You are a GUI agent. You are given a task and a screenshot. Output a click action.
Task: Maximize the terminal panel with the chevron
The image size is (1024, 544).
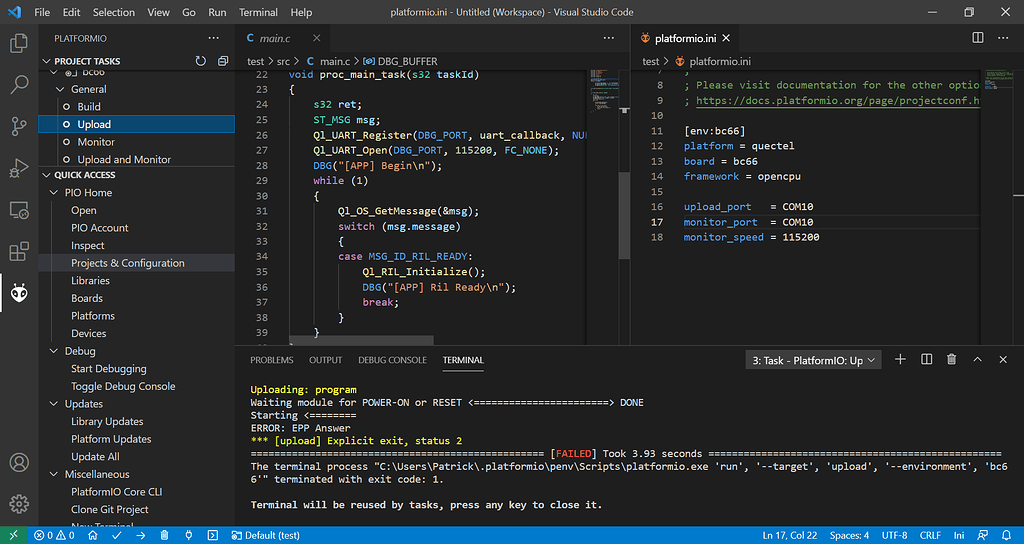coord(977,360)
